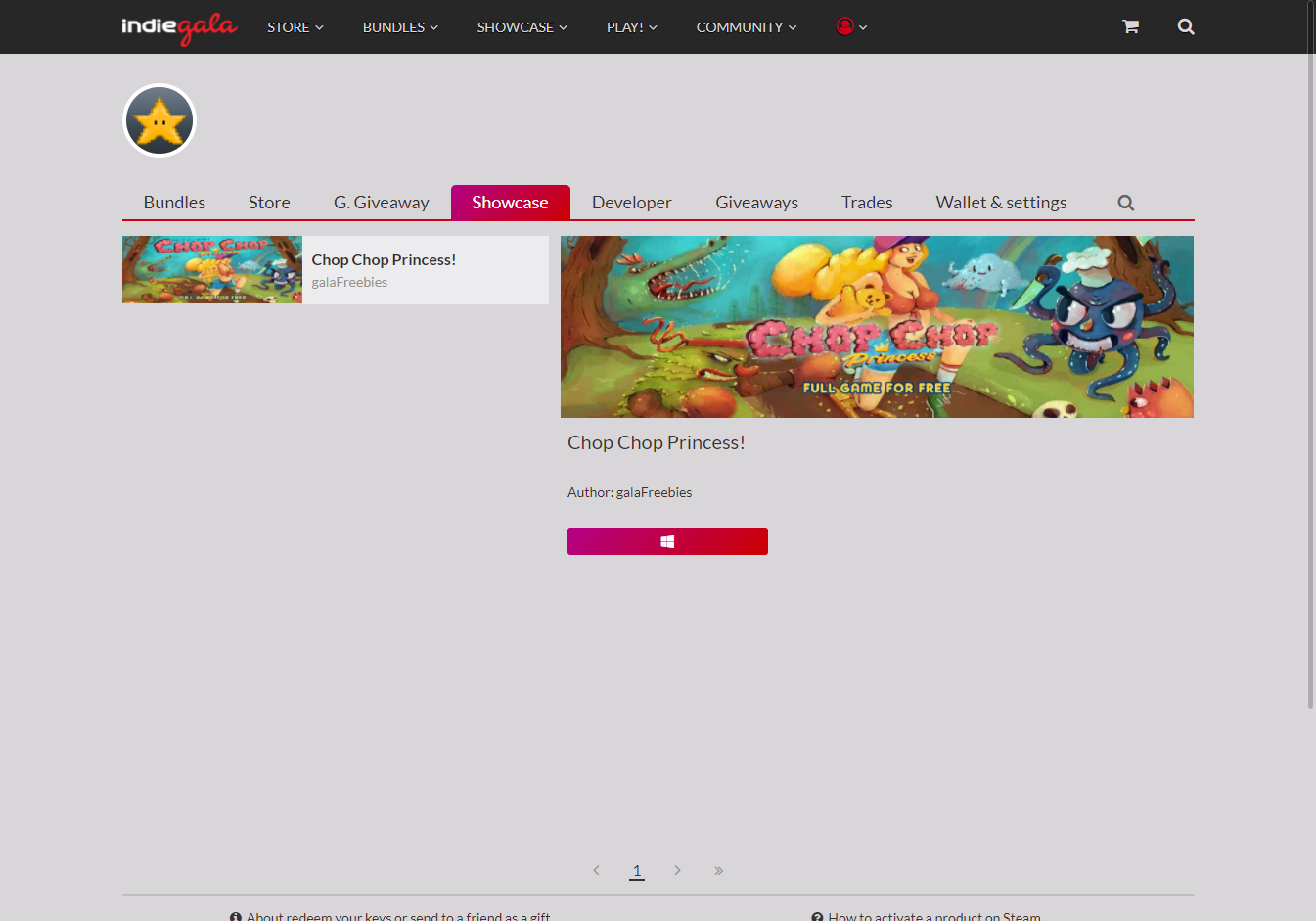Select Chop Chop Princess! list title

tap(384, 259)
